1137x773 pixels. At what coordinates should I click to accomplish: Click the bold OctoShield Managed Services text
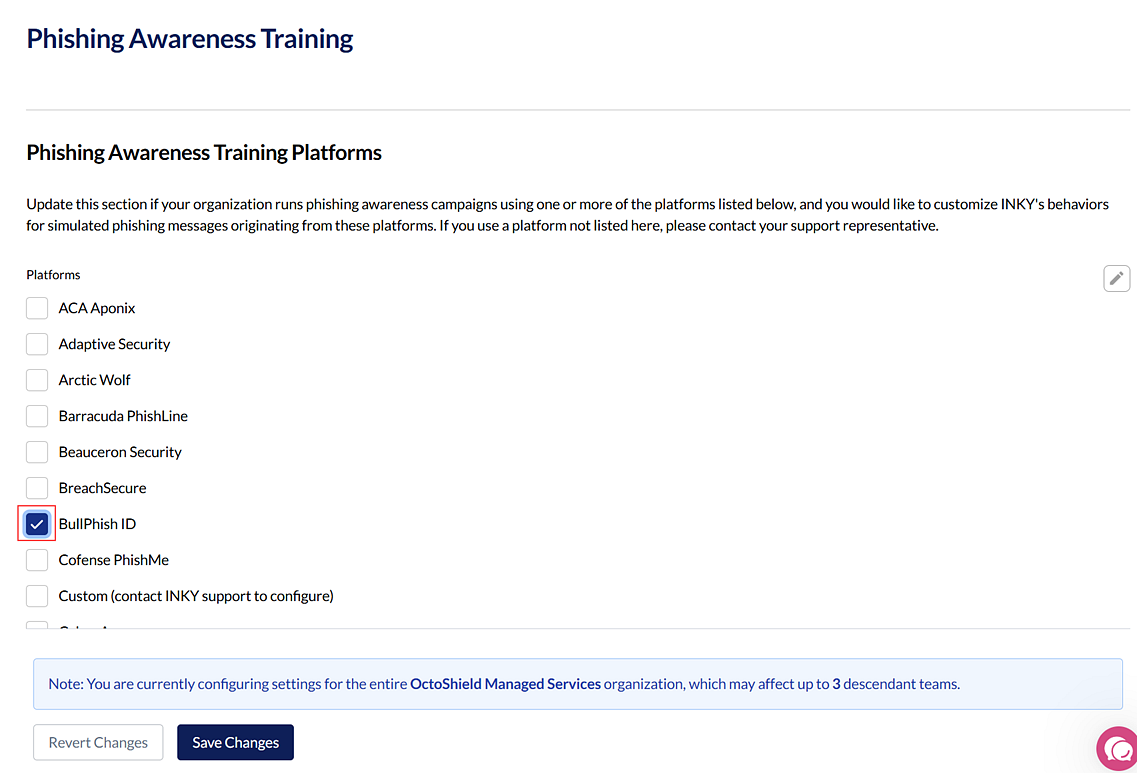pos(505,684)
